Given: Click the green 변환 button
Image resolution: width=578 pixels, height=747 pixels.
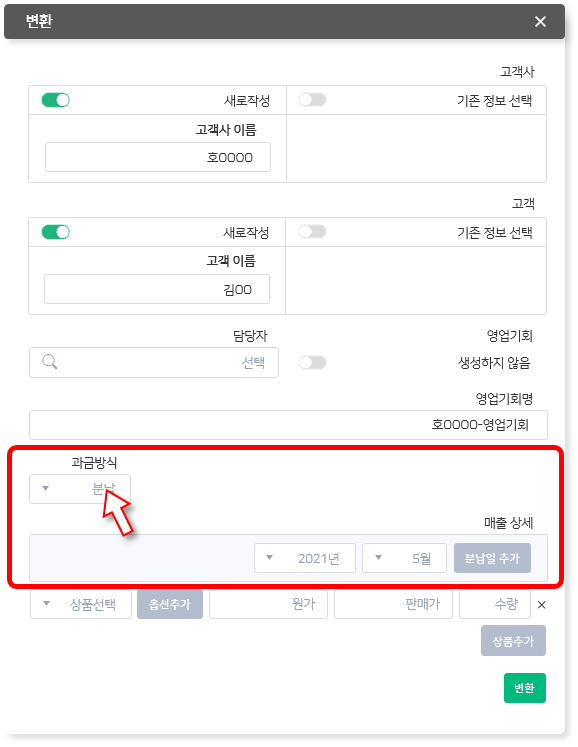Looking at the screenshot, I should 525,687.
